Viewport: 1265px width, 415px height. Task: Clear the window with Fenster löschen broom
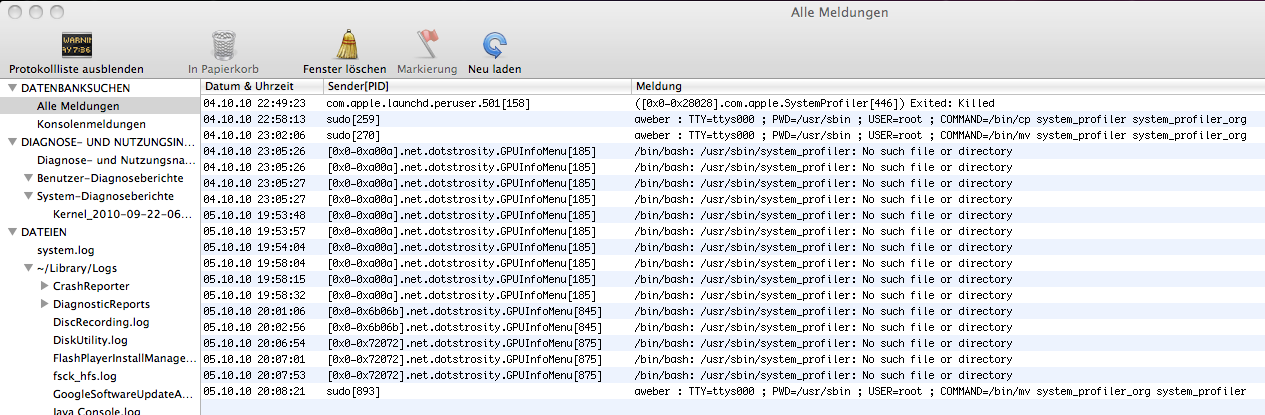344,45
